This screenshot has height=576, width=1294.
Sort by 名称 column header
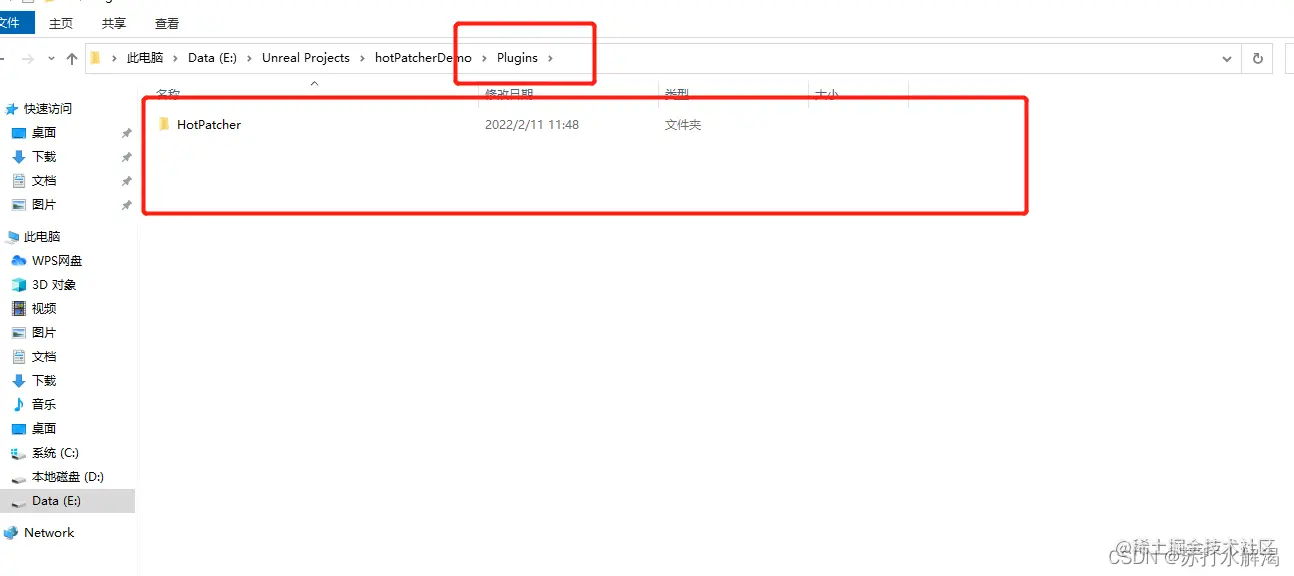click(168, 94)
